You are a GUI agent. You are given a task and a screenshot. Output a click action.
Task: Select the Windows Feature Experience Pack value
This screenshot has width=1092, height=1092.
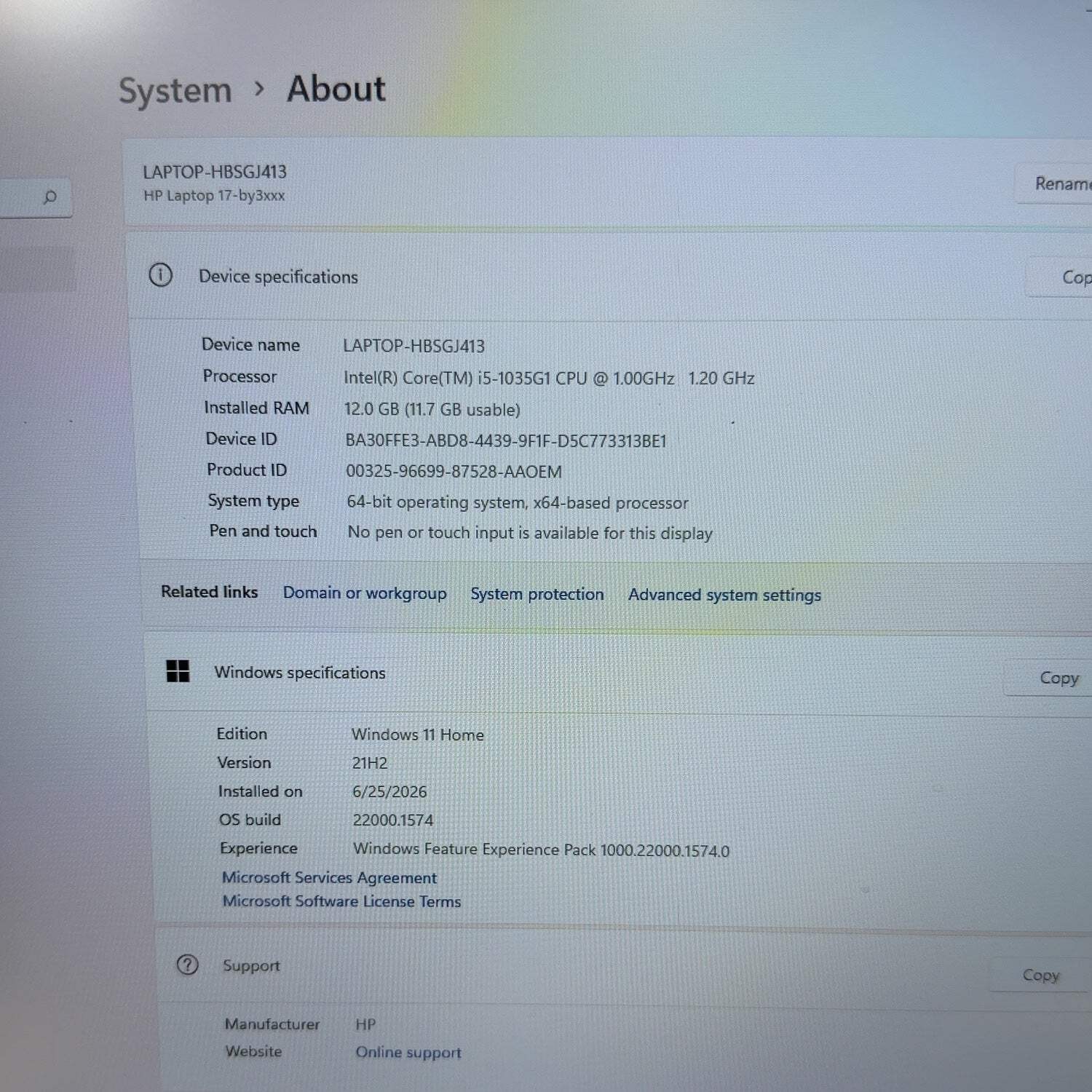pos(541,850)
